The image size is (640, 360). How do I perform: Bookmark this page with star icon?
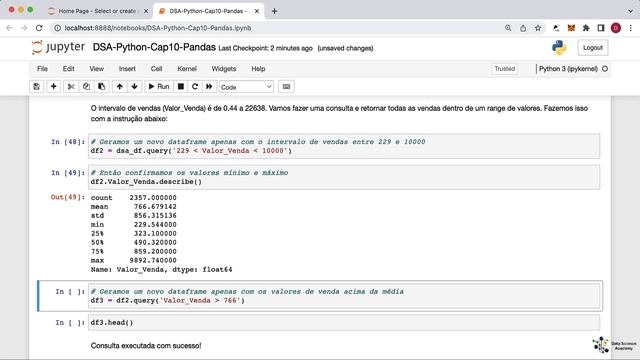coord(538,28)
